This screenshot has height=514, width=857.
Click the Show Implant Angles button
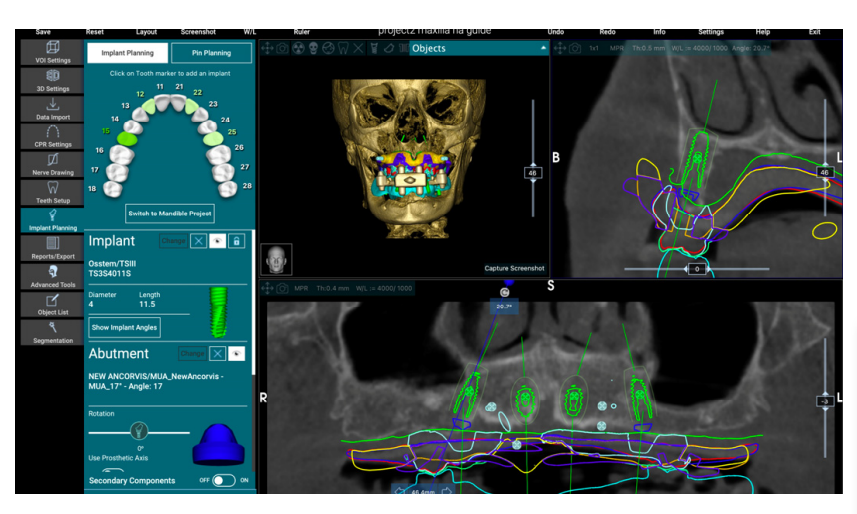pos(124,327)
